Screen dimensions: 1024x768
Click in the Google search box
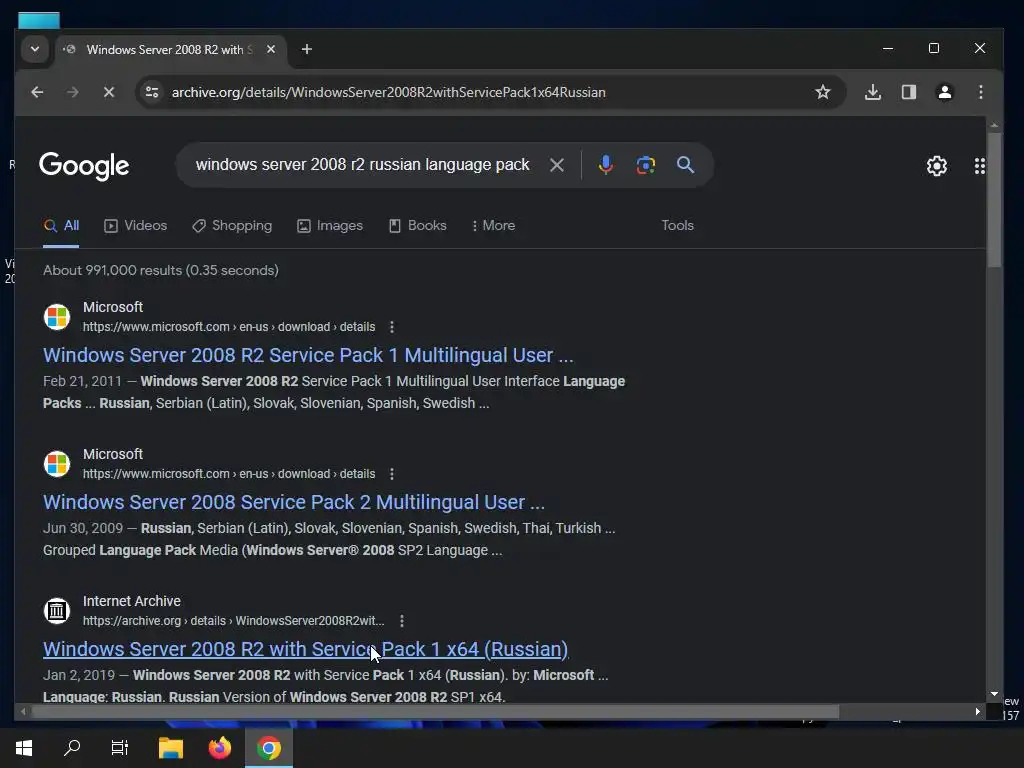coord(362,165)
